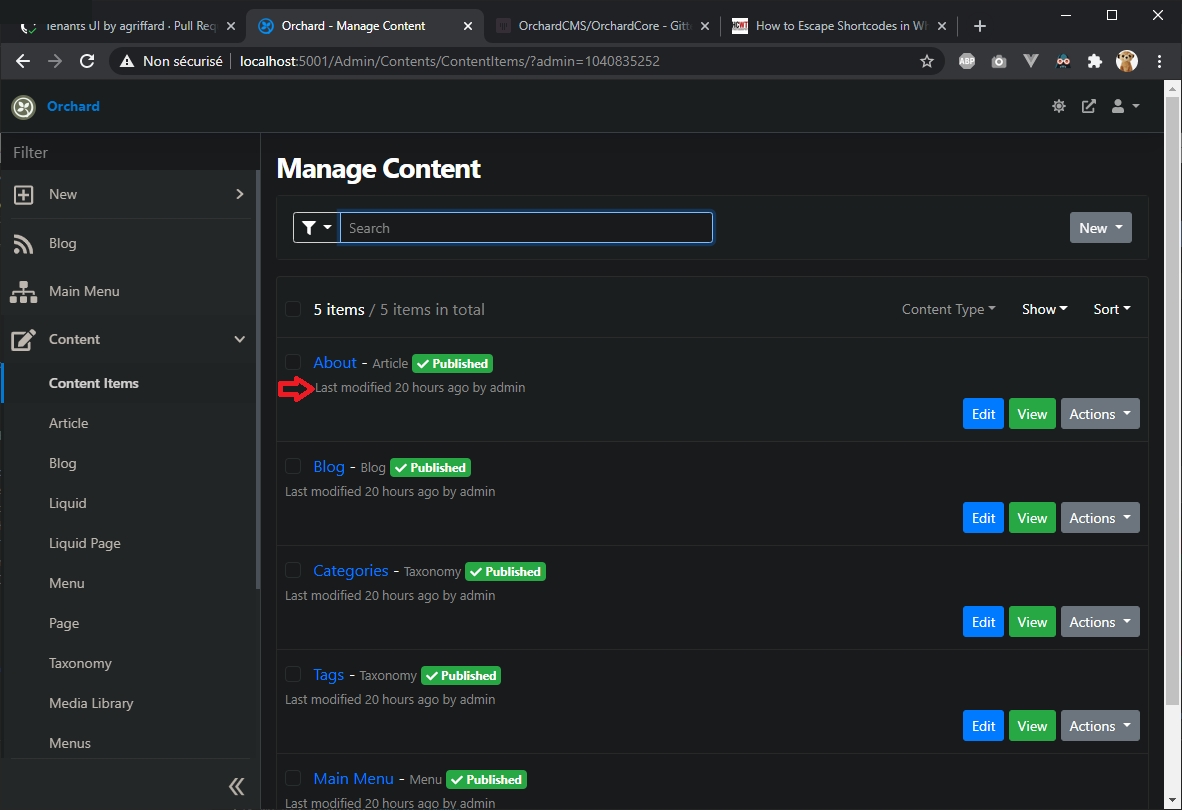
Task: Select the New plus icon in the sidebar
Action: (23, 194)
